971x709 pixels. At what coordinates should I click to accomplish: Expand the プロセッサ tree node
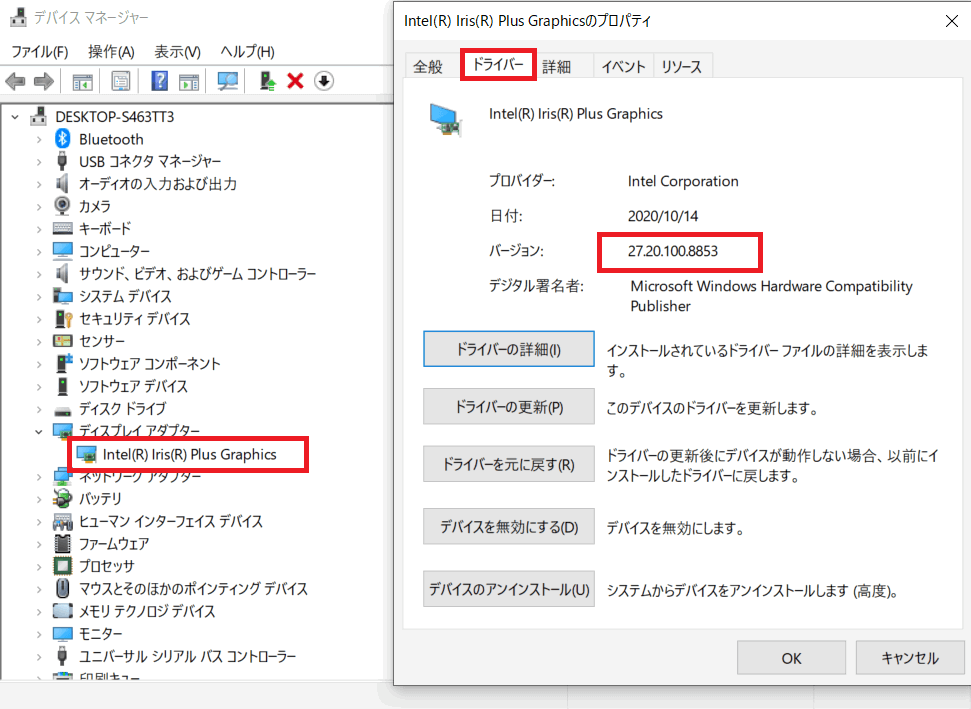coord(38,566)
